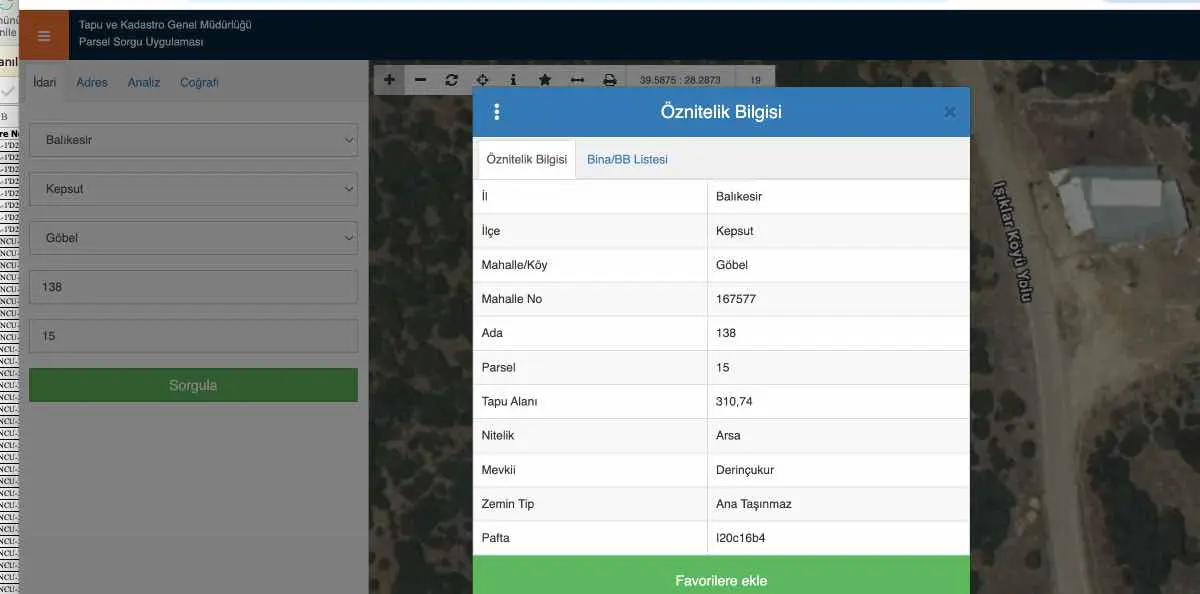The width and height of the screenshot is (1200, 594).
Task: Click the Zemin Tip value Ana Taşınmaz
Action: [754, 504]
